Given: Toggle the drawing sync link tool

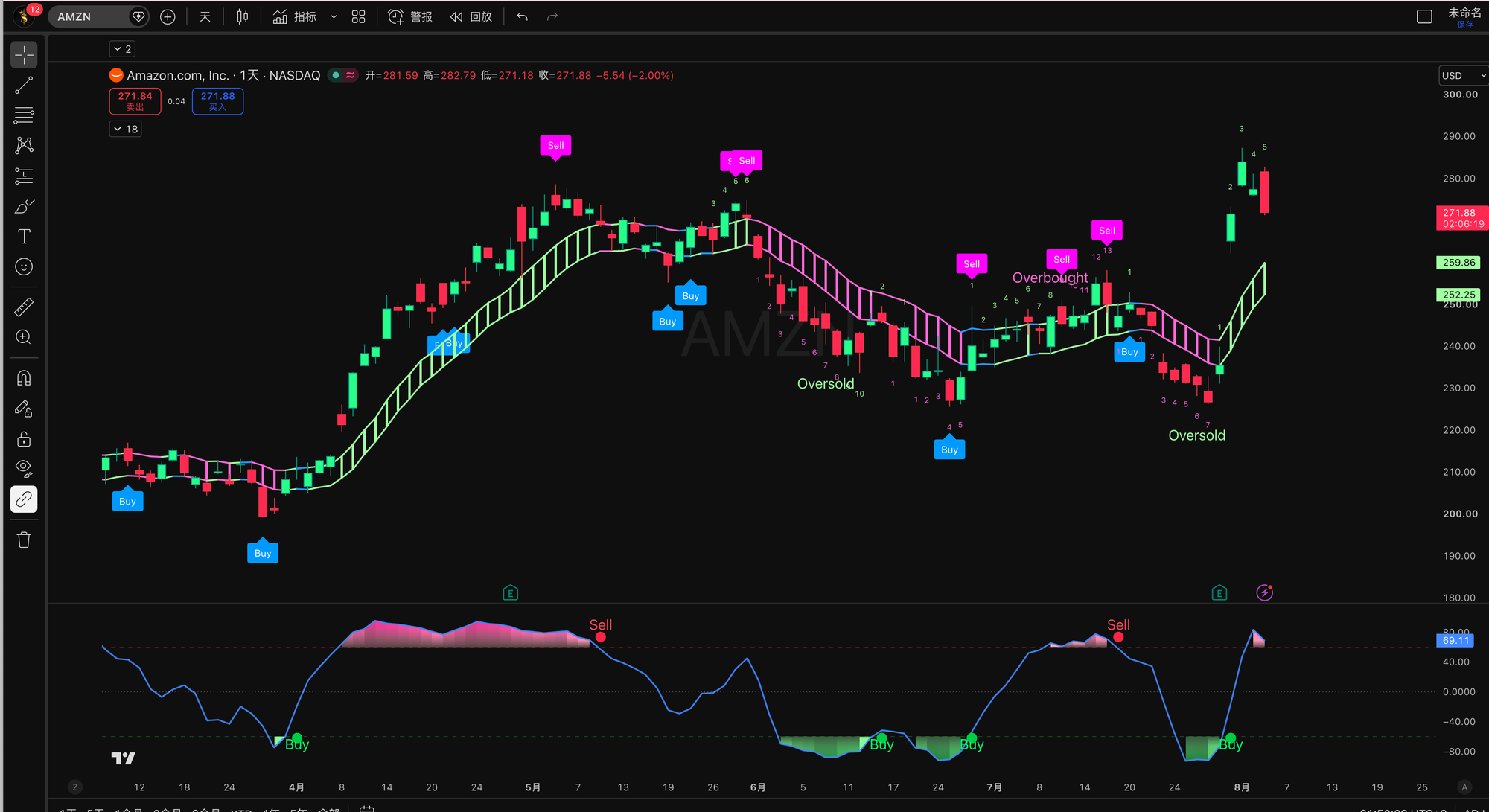Looking at the screenshot, I should click(x=24, y=499).
